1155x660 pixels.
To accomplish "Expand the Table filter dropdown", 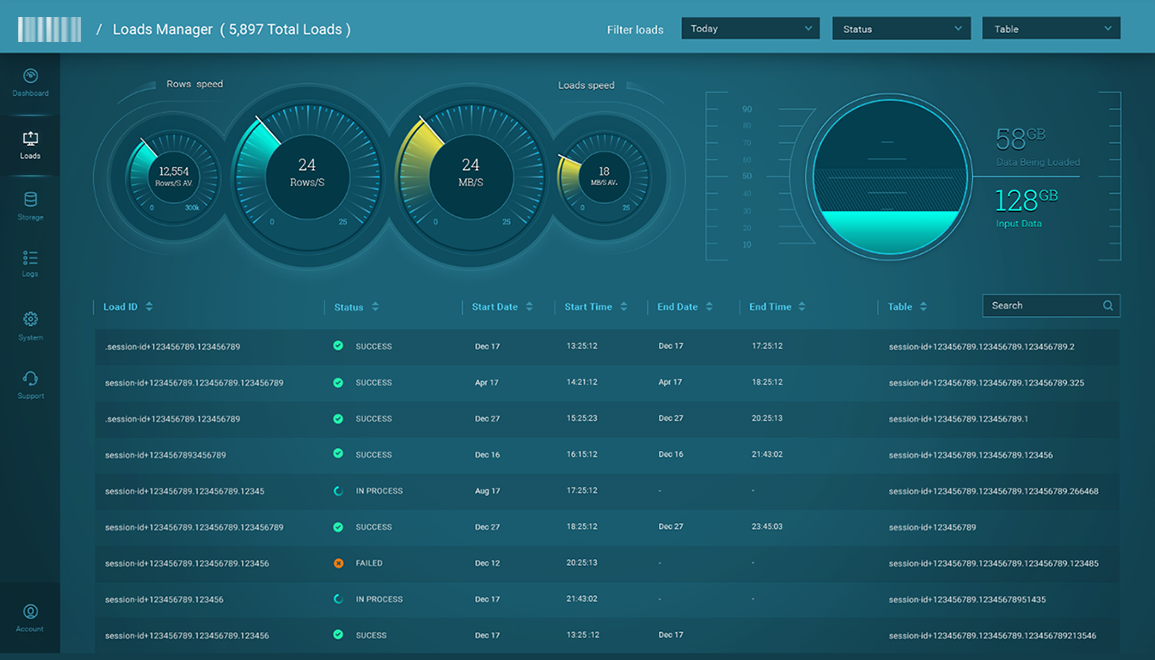I will 1050,29.
